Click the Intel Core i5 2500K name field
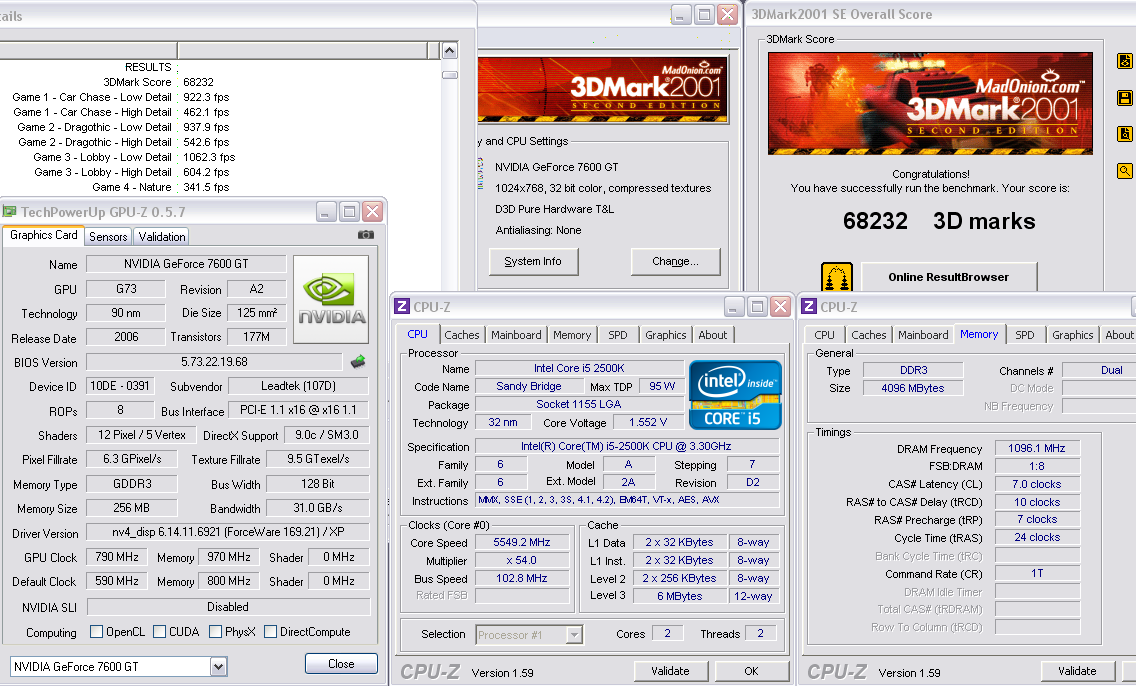 click(x=579, y=368)
